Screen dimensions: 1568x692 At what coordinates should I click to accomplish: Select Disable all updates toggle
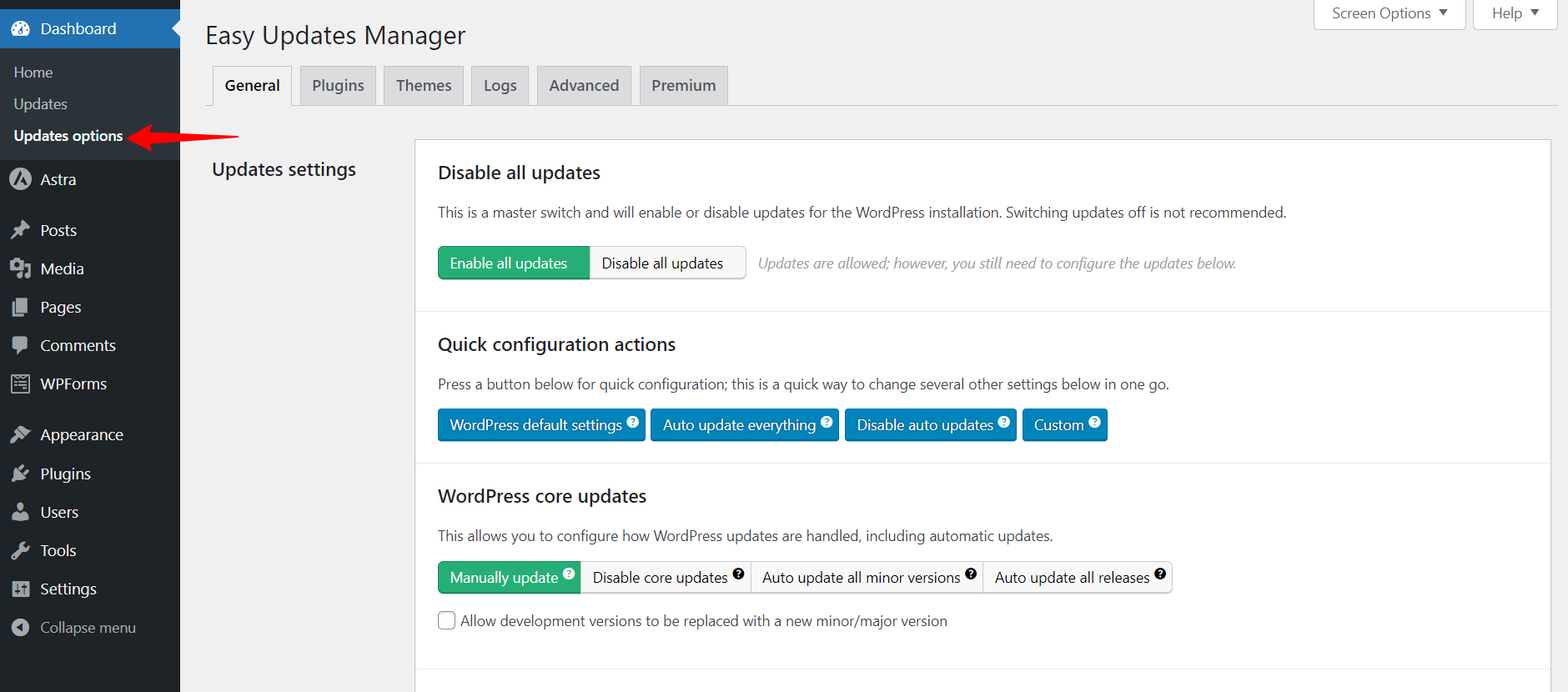click(667, 263)
